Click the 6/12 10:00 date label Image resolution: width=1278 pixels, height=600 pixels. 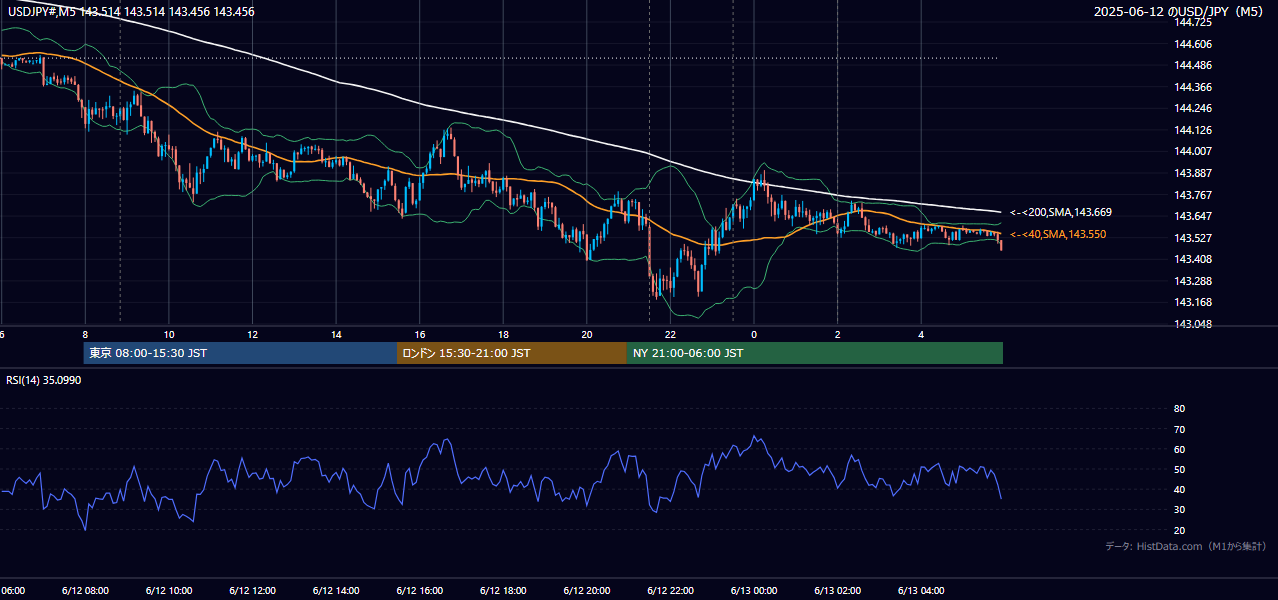click(x=169, y=591)
